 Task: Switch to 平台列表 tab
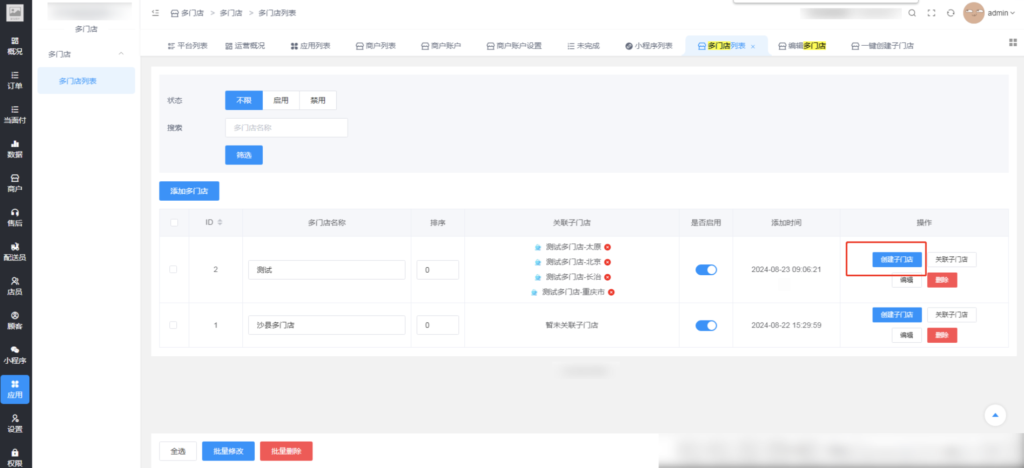click(x=187, y=46)
